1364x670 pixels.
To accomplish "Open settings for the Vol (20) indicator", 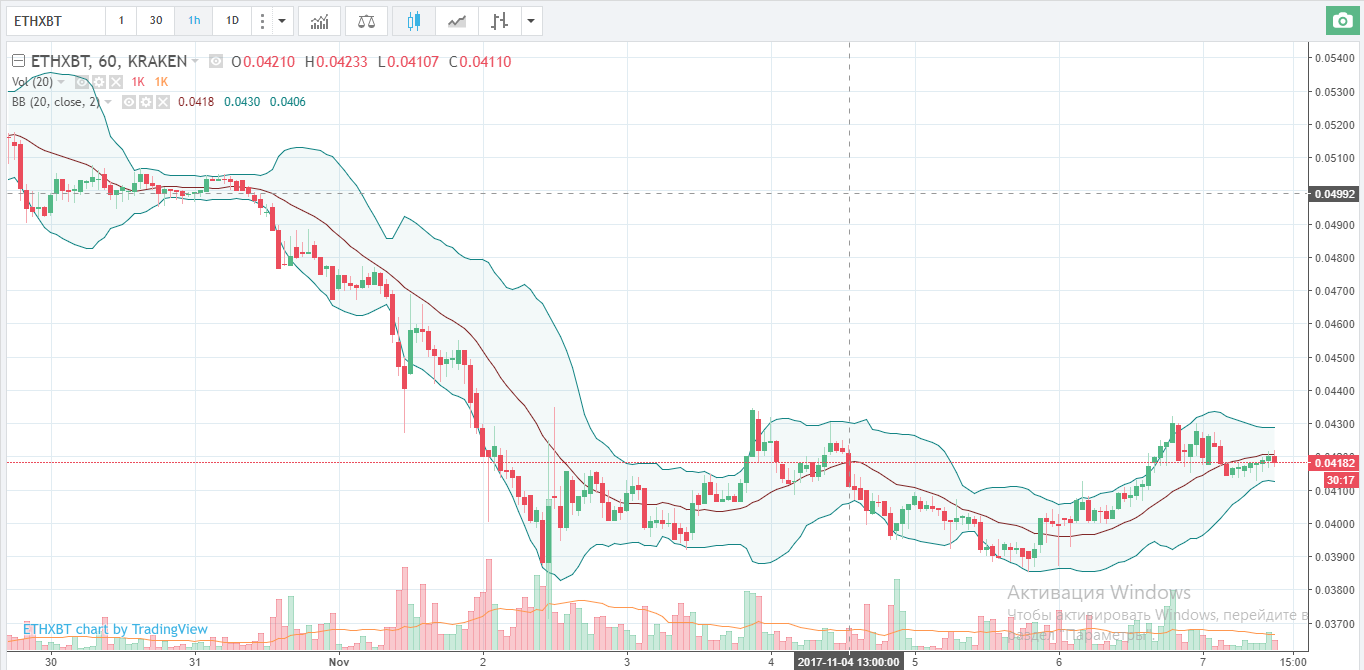I will (99, 82).
